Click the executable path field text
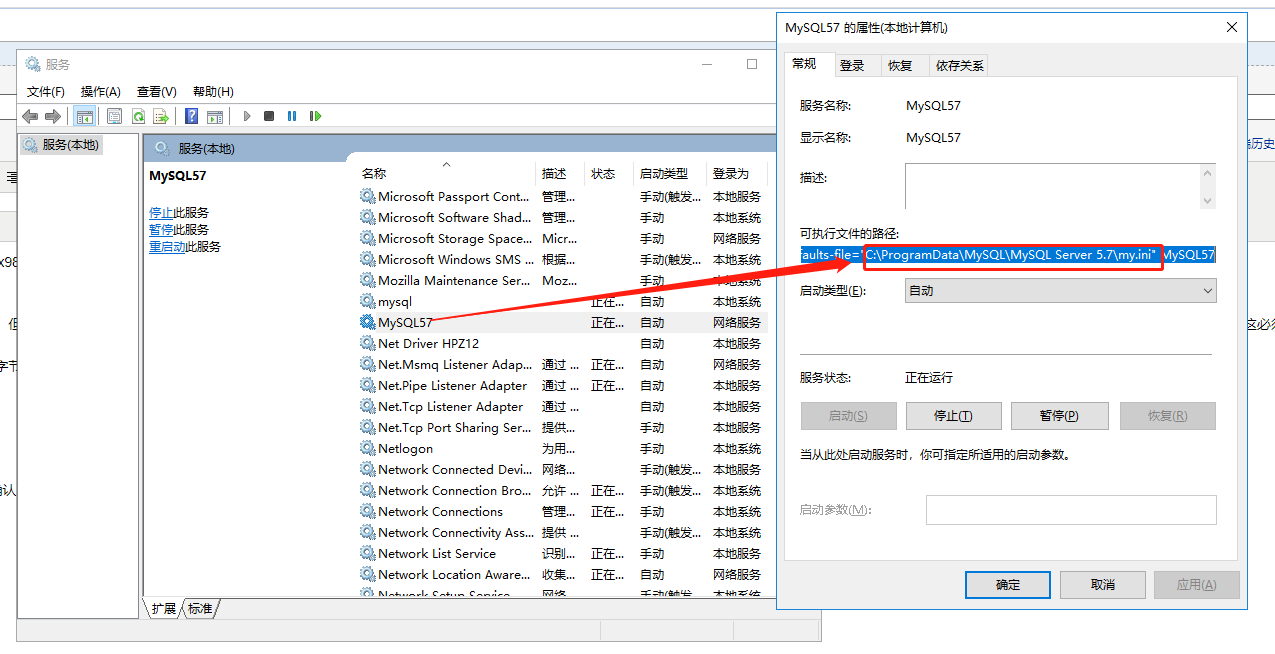Viewport: 1275px width, 654px height. (1008, 255)
